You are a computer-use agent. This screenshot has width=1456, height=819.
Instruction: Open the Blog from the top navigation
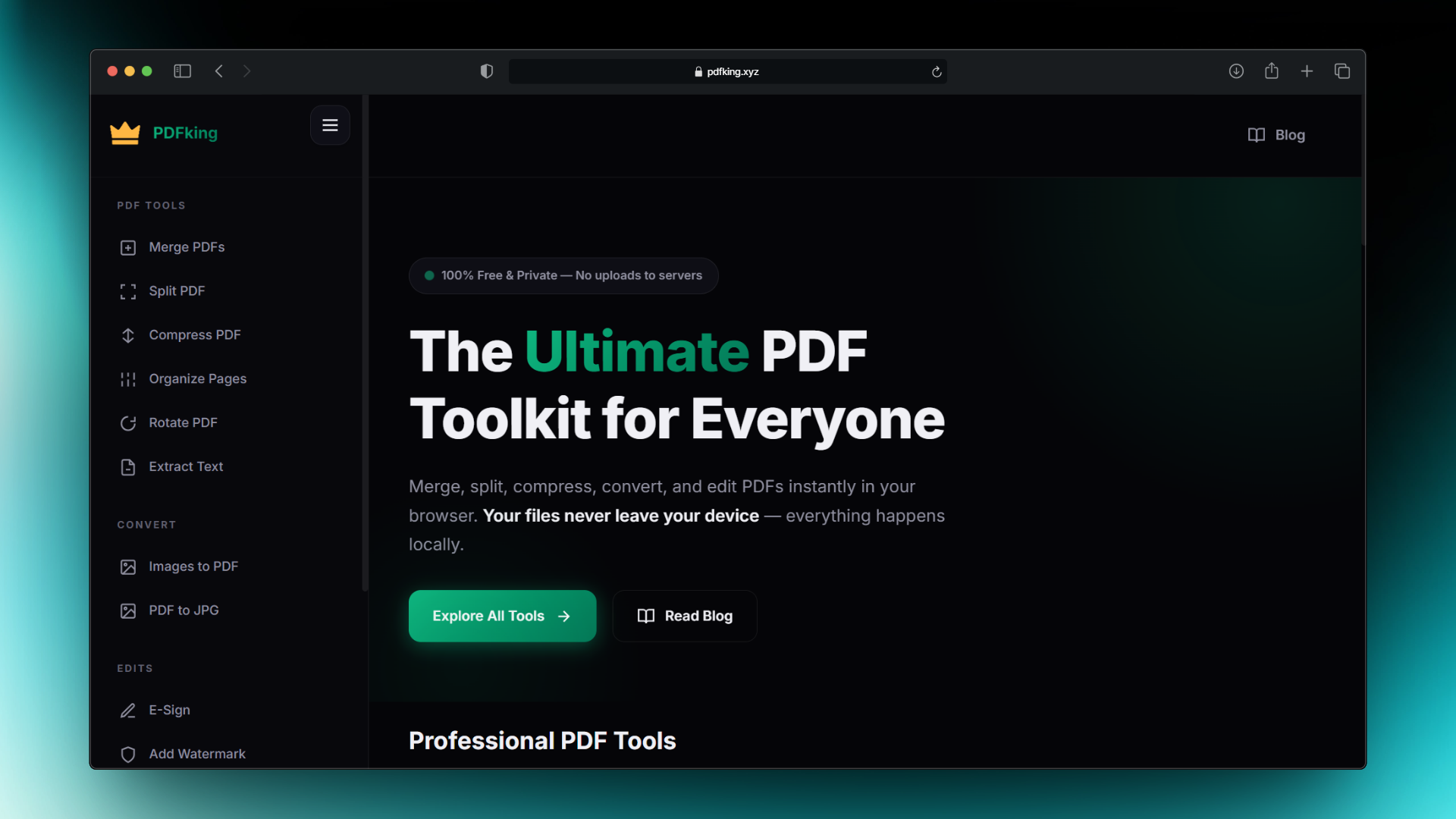coord(1276,135)
